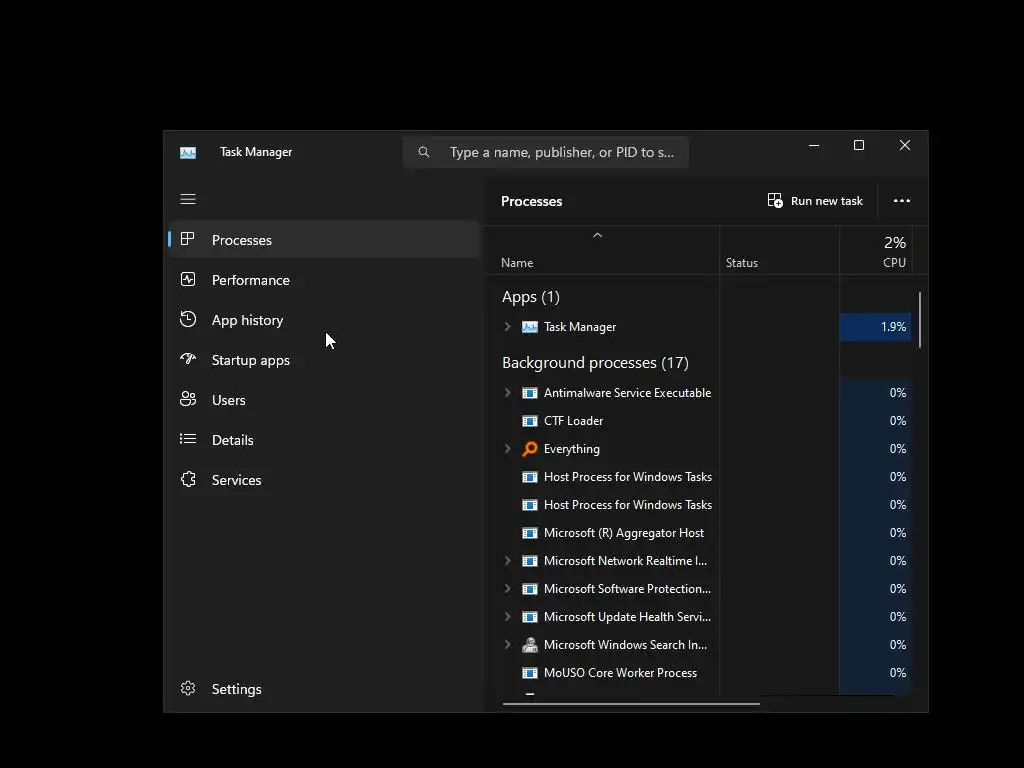1024x768 pixels.
Task: Click the Users people icon
Action: click(188, 400)
